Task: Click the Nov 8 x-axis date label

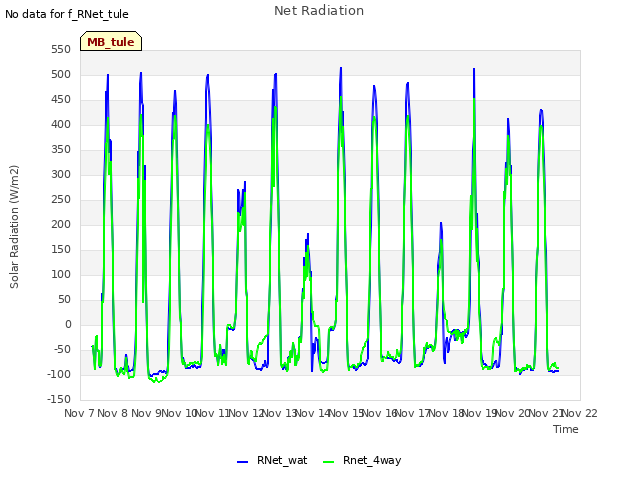Action: 113,413
